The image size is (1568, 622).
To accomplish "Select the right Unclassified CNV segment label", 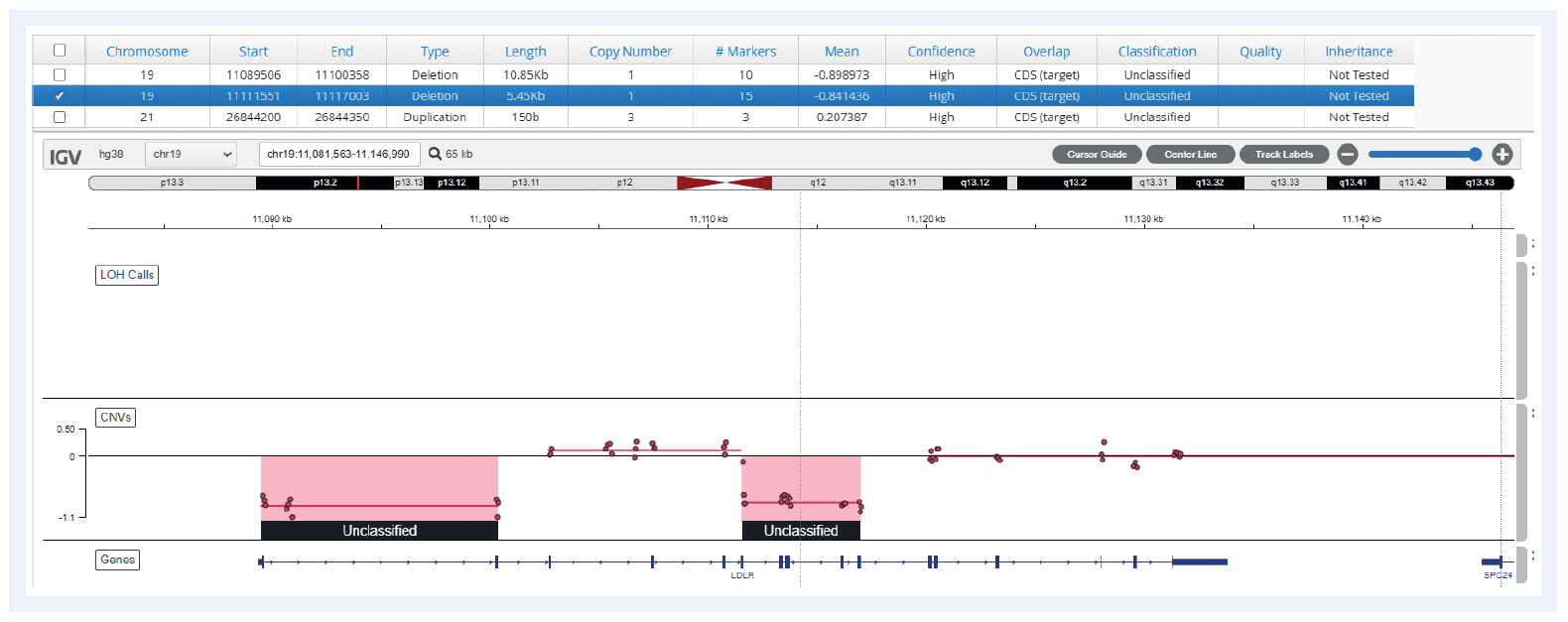I will (801, 531).
